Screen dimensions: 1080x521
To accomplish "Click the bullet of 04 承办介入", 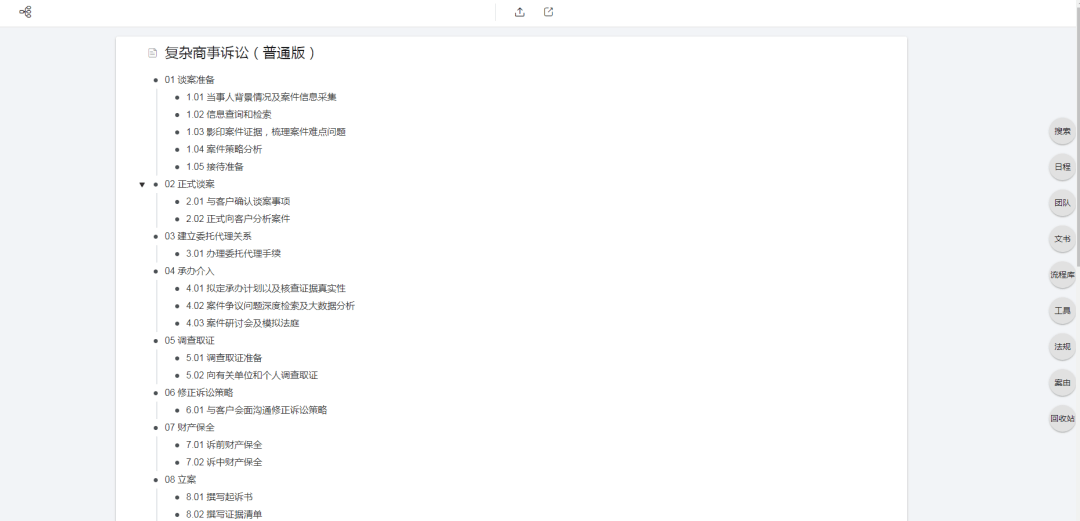I will [156, 271].
